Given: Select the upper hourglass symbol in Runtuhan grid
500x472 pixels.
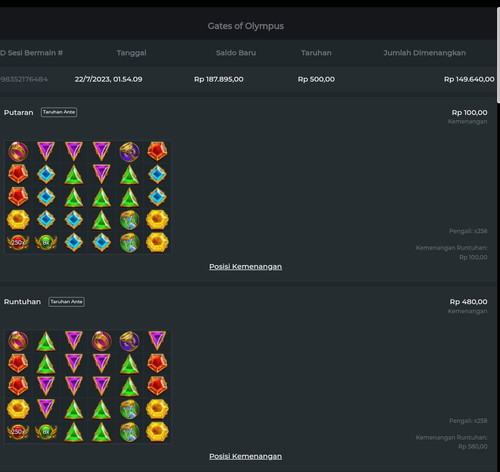Looking at the screenshot, I should [129, 409].
